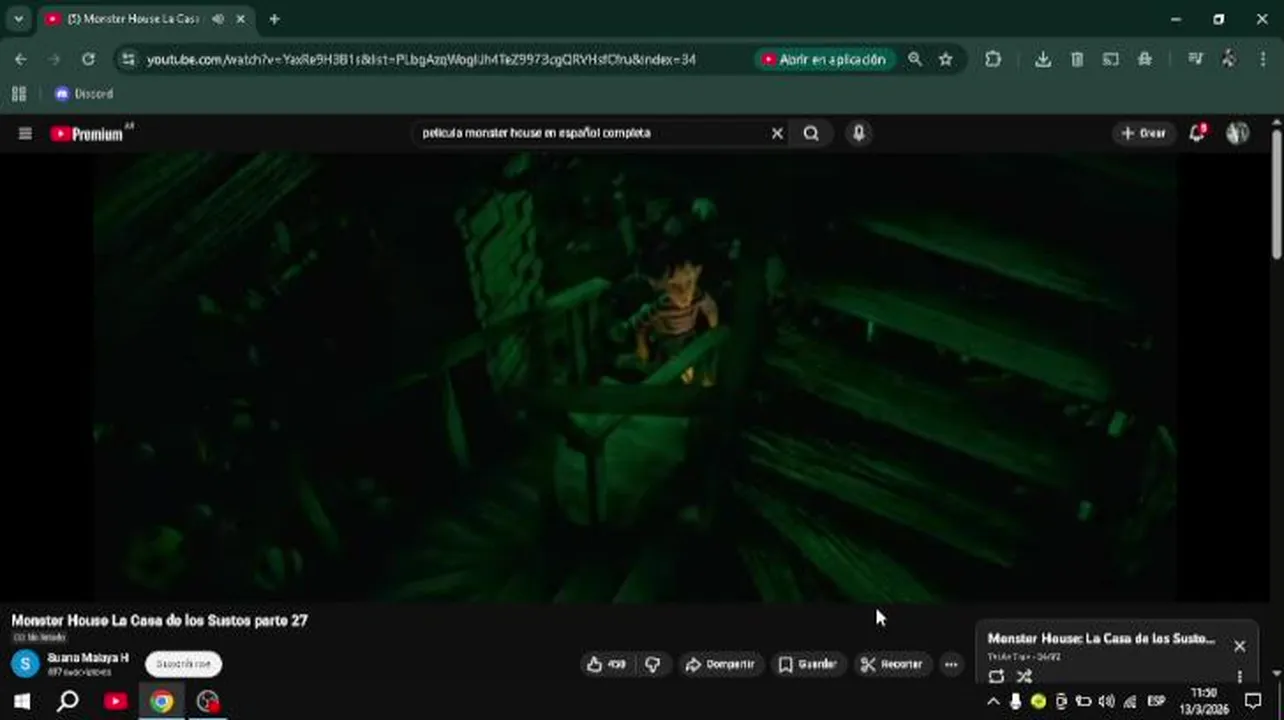Open the zoom magnifier in address bar
The image size is (1284, 720).
[x=915, y=60]
